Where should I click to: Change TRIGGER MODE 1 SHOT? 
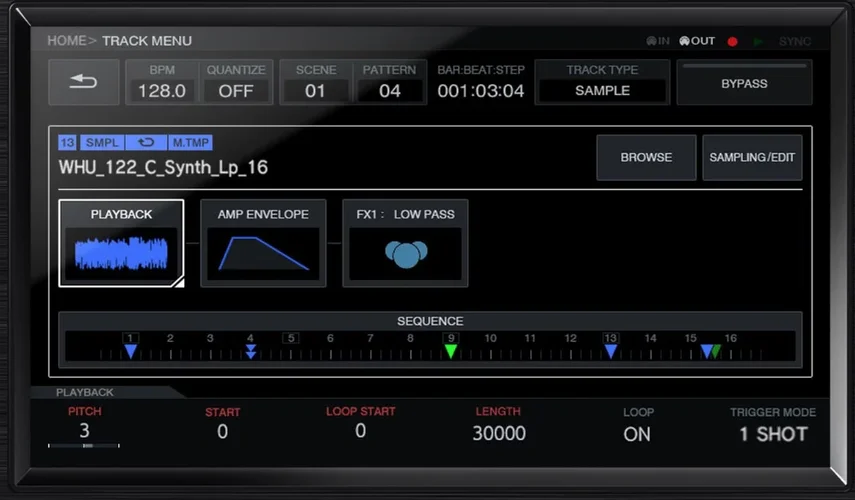coord(773,435)
